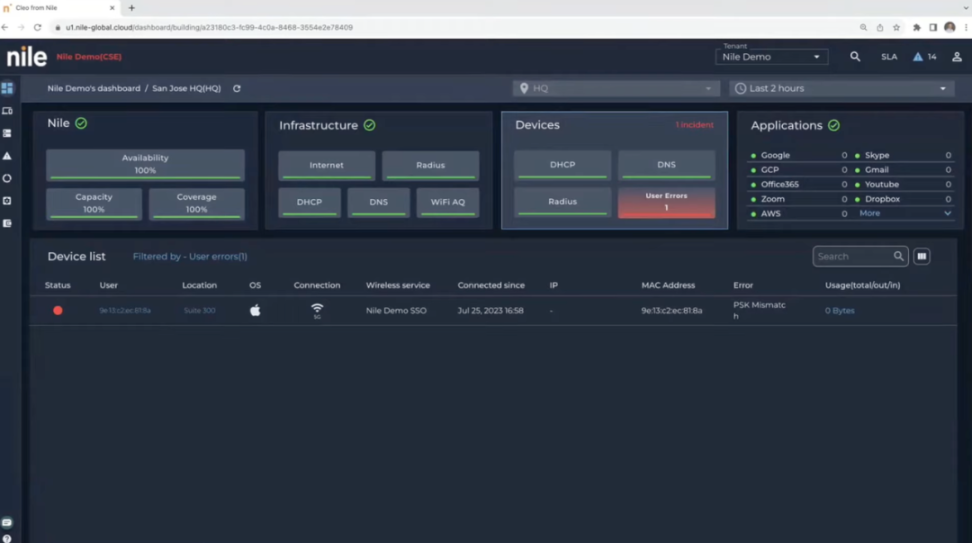972x543 pixels.
Task: Open the help icon at sidebar bottom
Action: pyautogui.click(x=7, y=538)
